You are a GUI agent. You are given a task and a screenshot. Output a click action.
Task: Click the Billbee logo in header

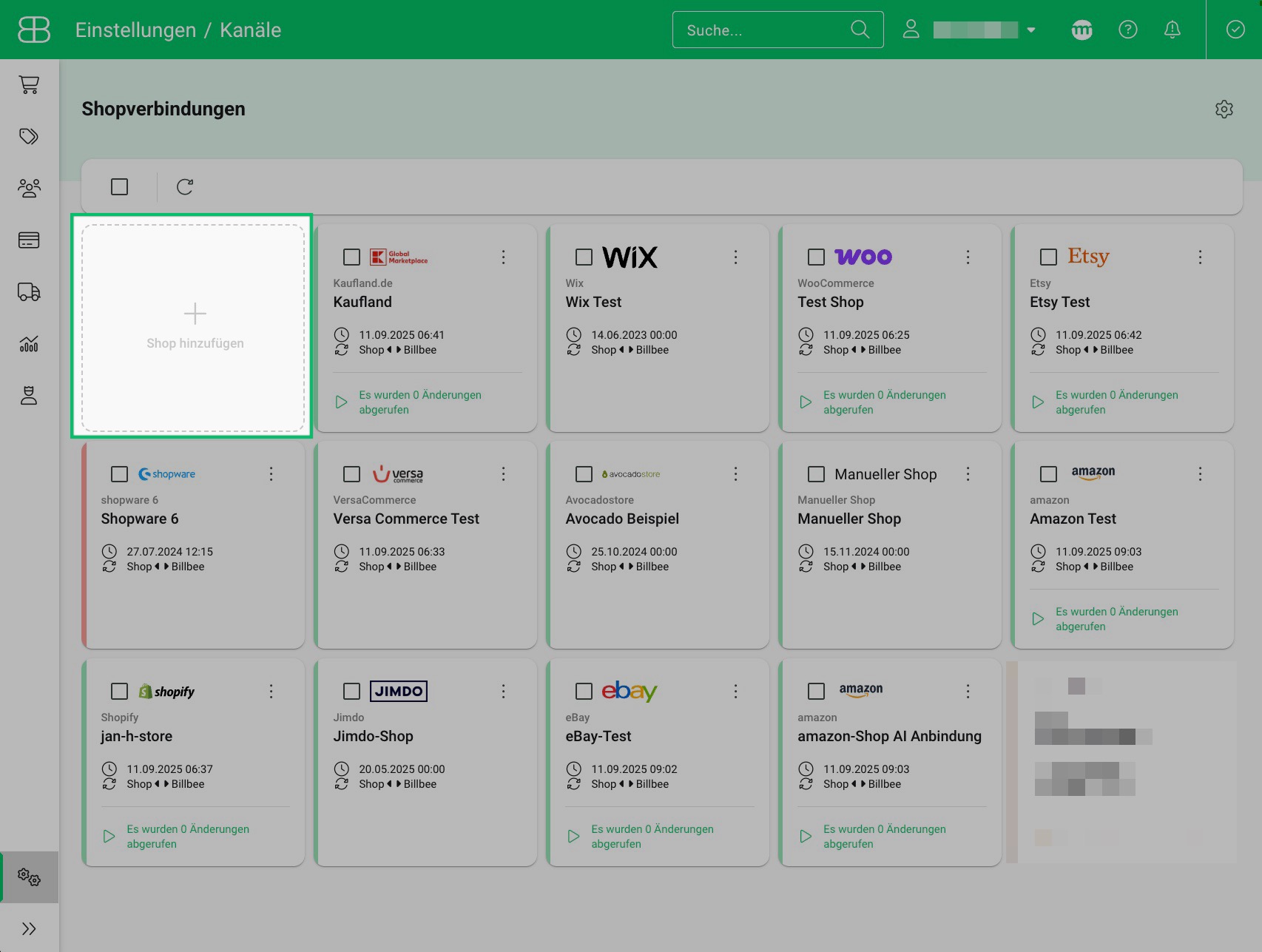point(34,30)
